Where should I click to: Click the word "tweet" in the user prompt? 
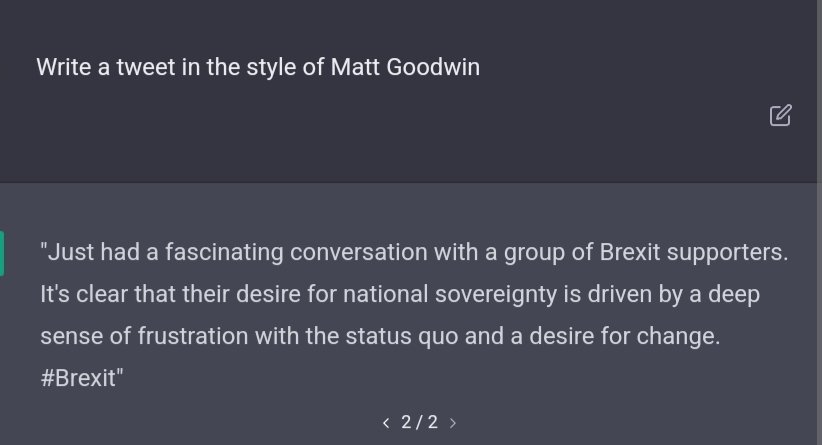(146, 67)
